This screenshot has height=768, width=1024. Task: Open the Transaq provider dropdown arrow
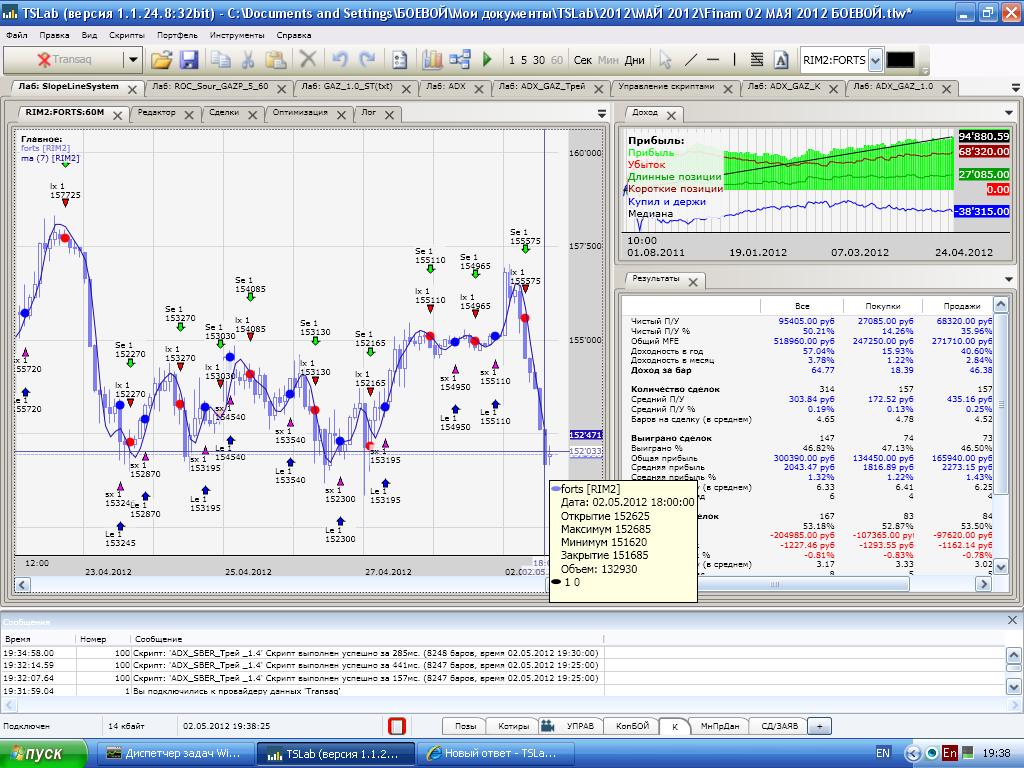(x=133, y=60)
